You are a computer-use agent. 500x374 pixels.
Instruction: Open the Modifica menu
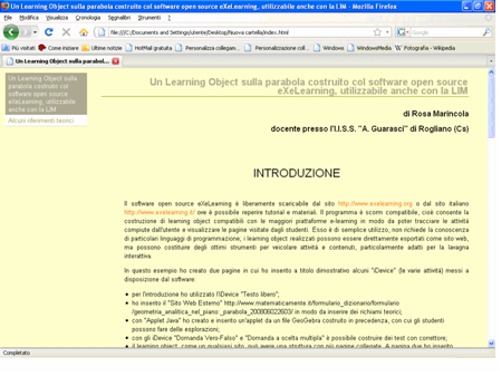pyautogui.click(x=29, y=18)
